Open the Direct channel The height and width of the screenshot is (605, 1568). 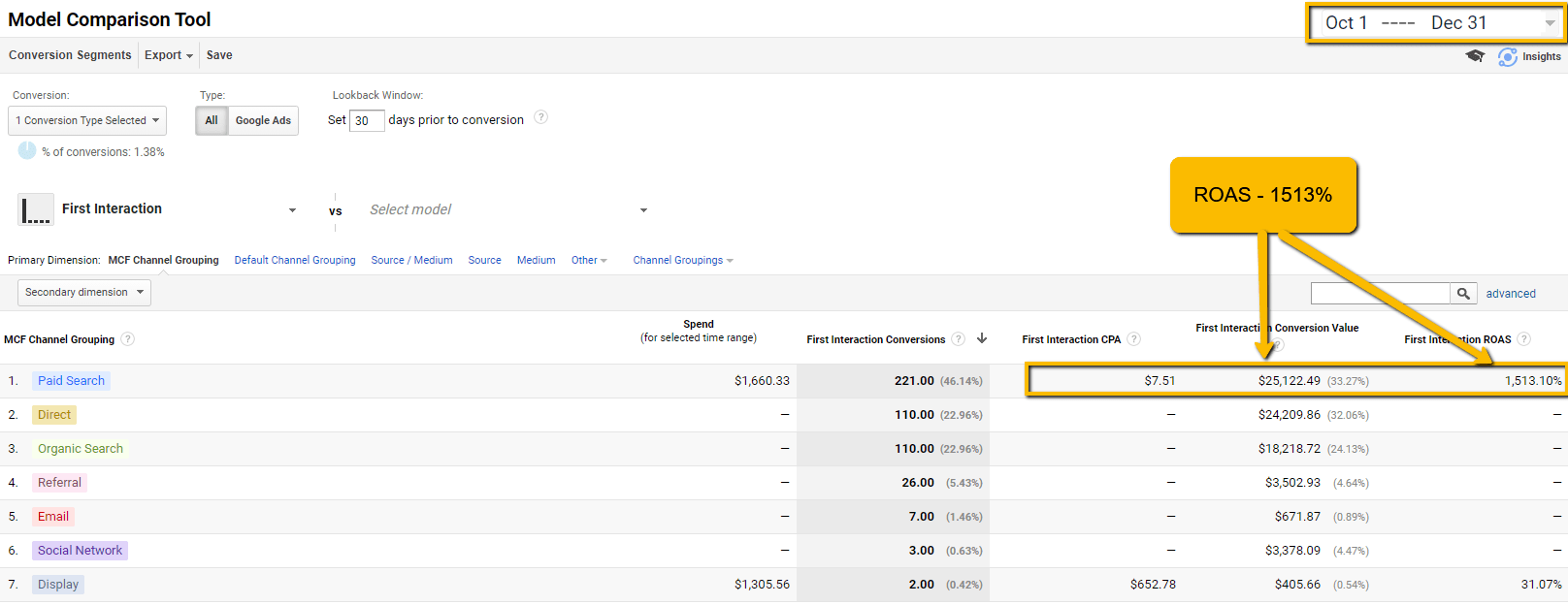[x=54, y=415]
